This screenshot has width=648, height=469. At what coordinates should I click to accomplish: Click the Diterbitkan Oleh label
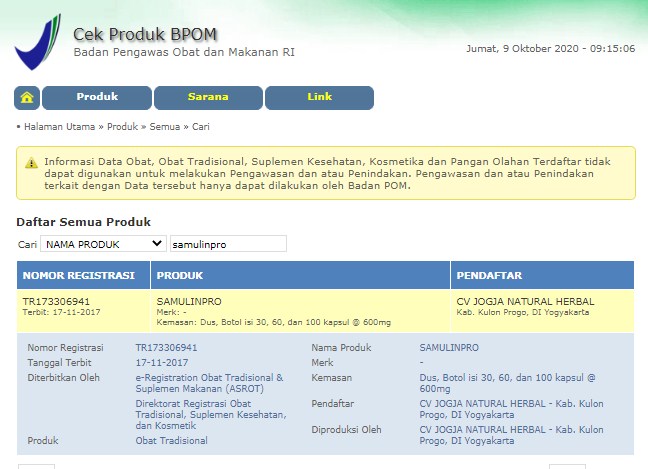coord(63,378)
